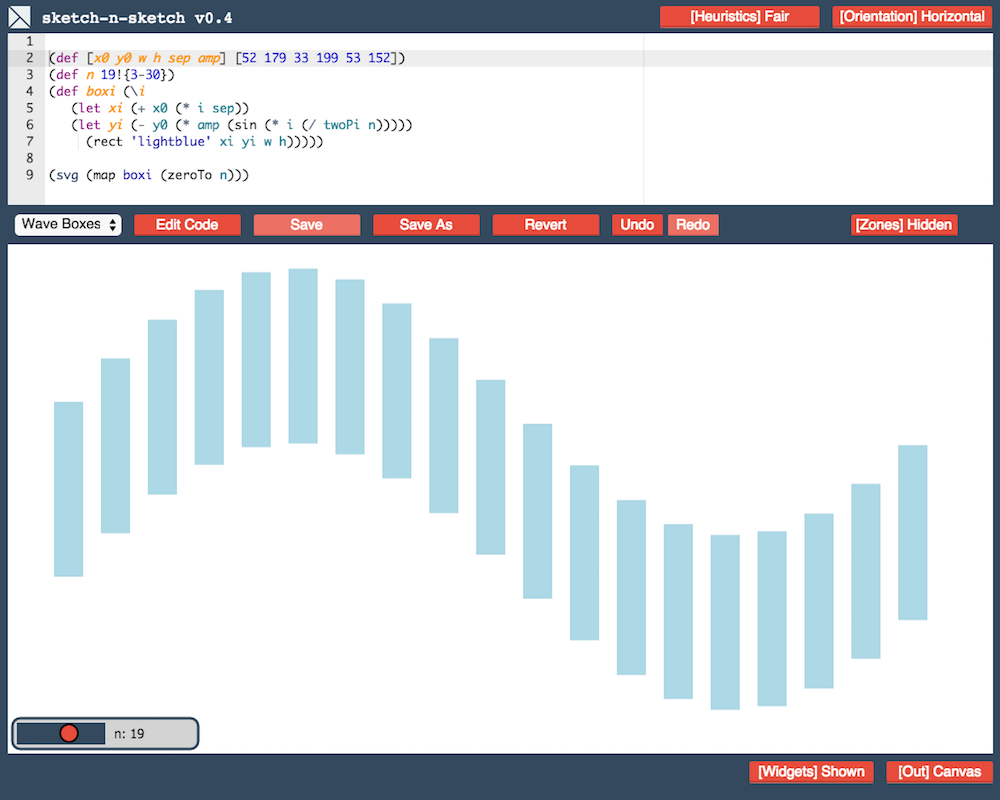Switch the Out Canvas output mode
The height and width of the screenshot is (800, 1000).
[939, 772]
